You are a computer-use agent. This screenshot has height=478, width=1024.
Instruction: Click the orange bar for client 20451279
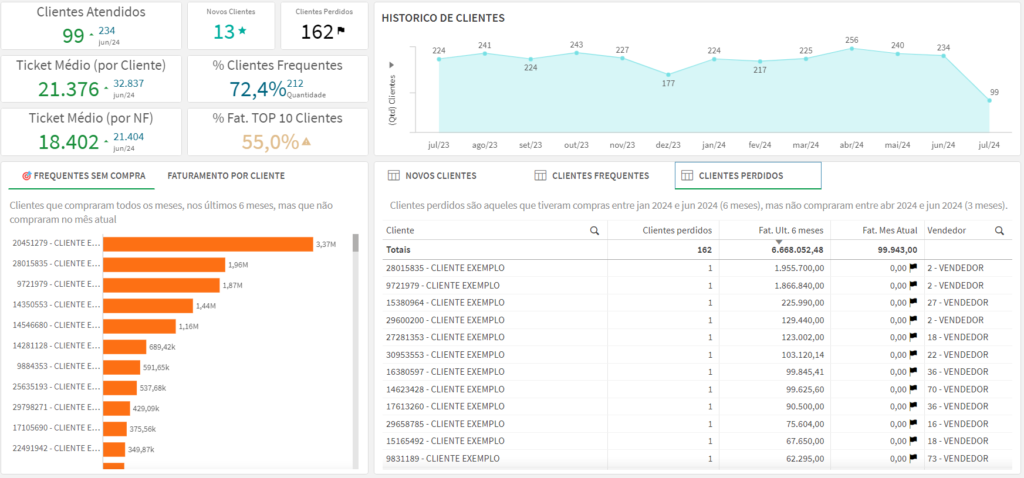(x=207, y=244)
